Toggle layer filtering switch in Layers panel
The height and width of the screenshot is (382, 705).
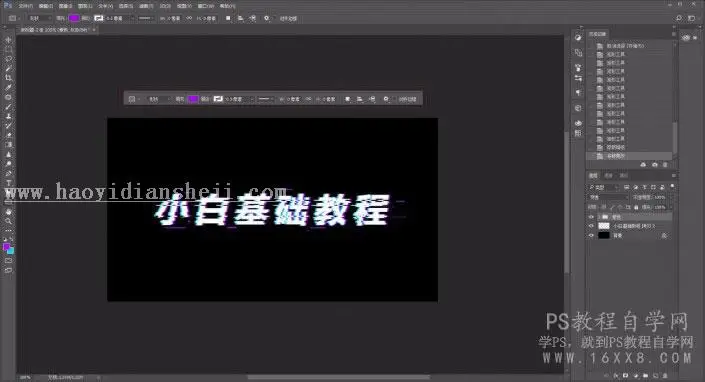(x=673, y=186)
